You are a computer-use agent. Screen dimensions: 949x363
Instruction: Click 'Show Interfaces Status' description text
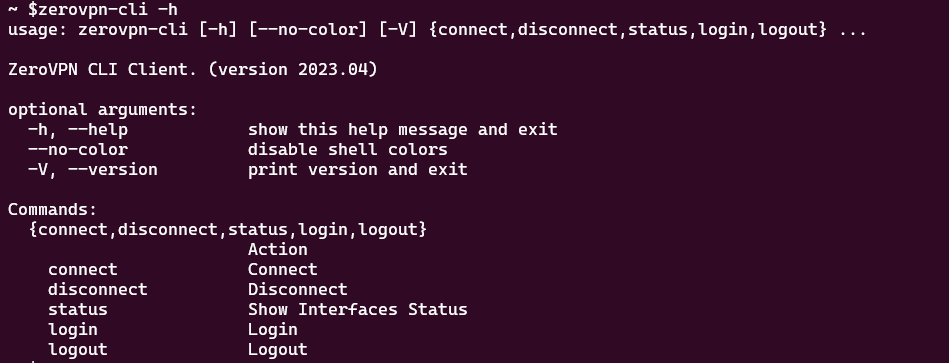point(358,309)
